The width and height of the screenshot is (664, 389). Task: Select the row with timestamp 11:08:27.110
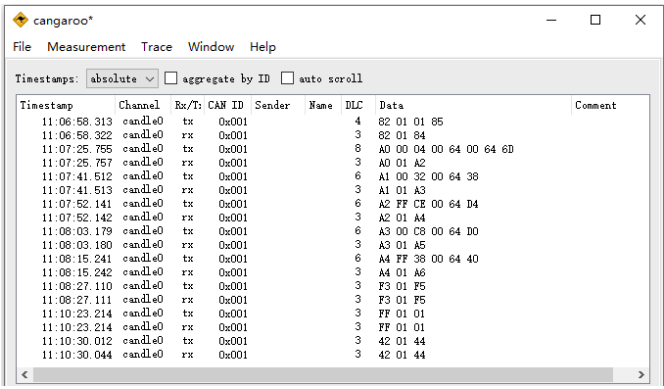[x=333, y=286]
